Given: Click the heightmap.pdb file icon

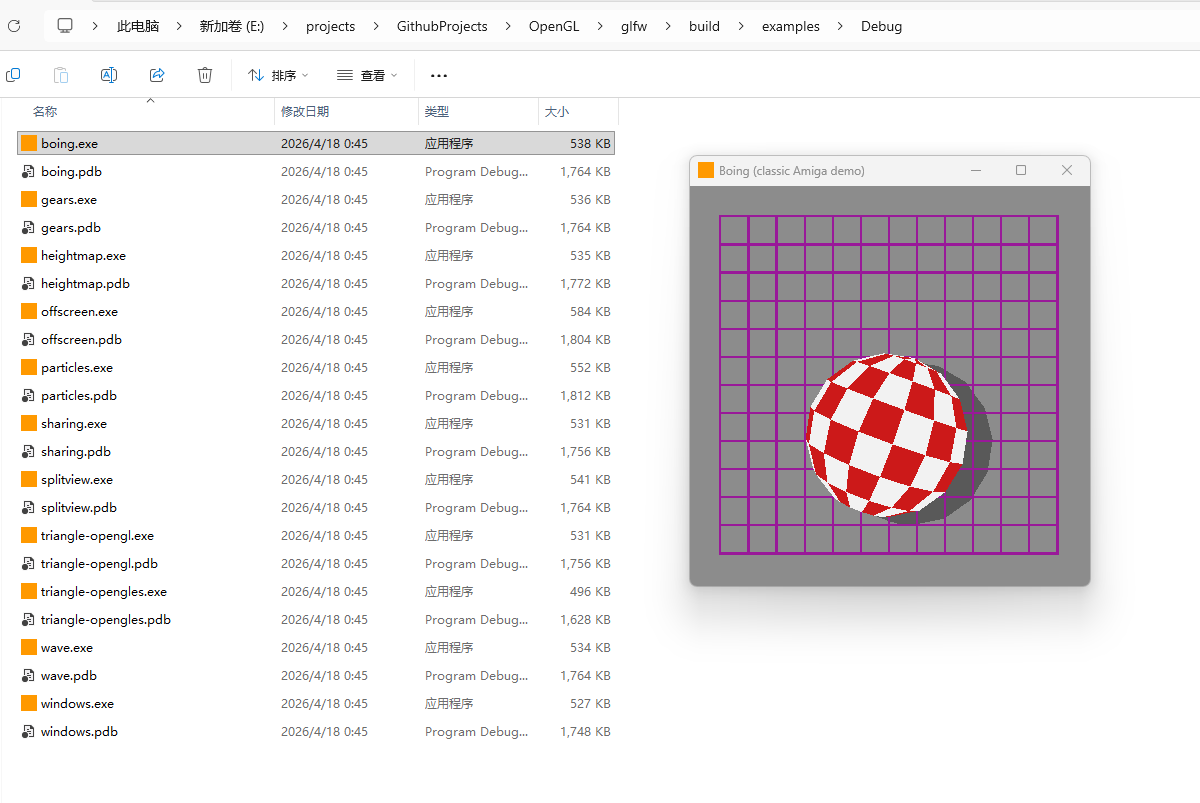Looking at the screenshot, I should [x=29, y=283].
